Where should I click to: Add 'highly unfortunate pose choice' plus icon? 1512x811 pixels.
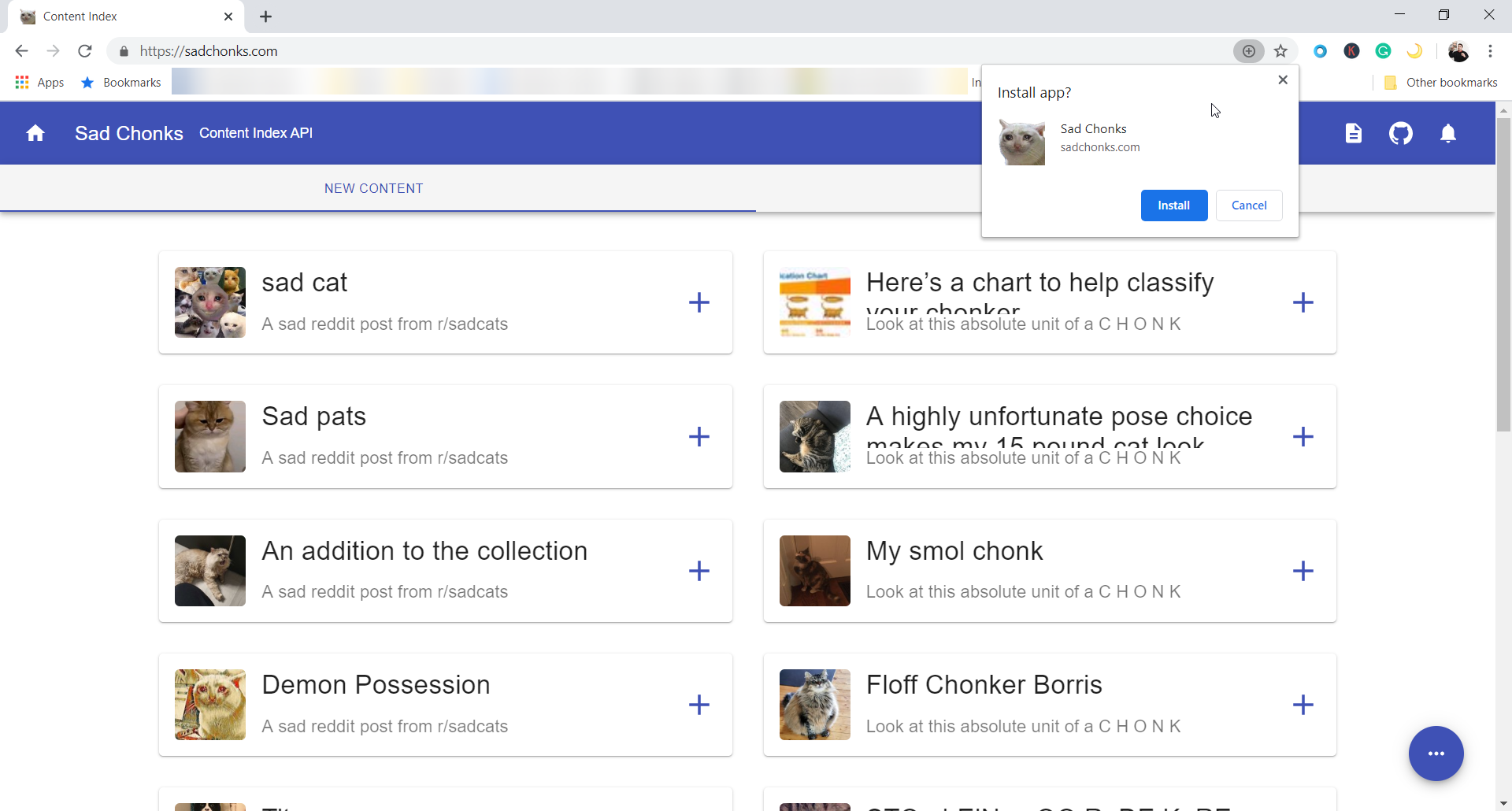(x=1303, y=436)
